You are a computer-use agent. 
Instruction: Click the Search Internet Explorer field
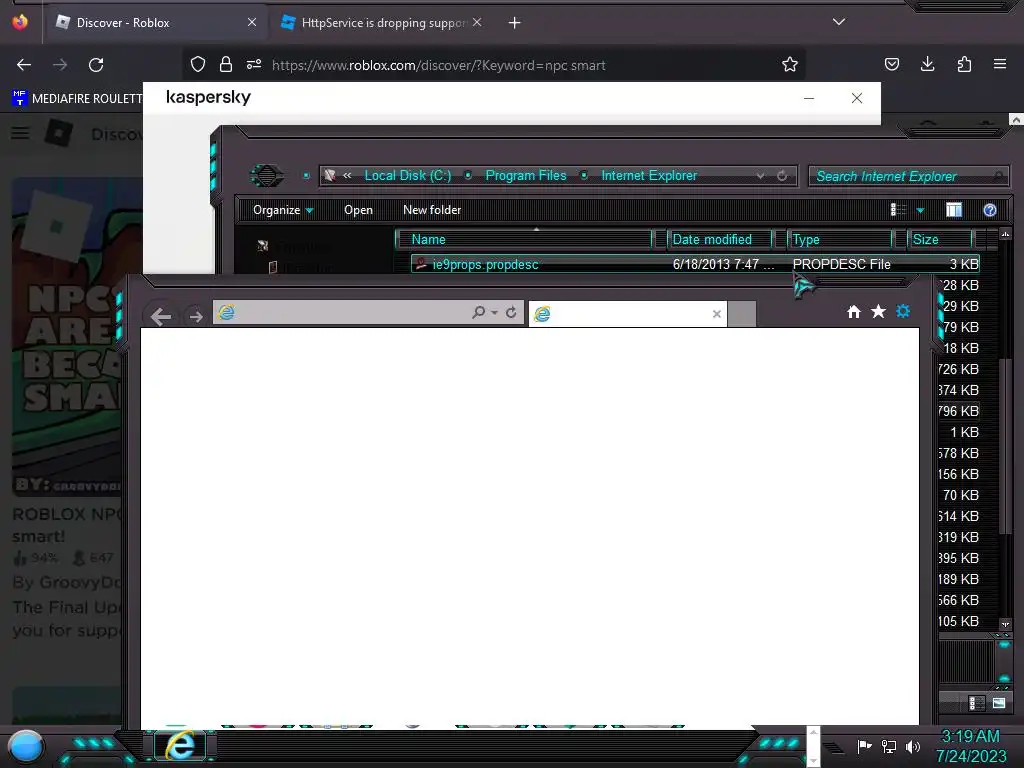908,176
